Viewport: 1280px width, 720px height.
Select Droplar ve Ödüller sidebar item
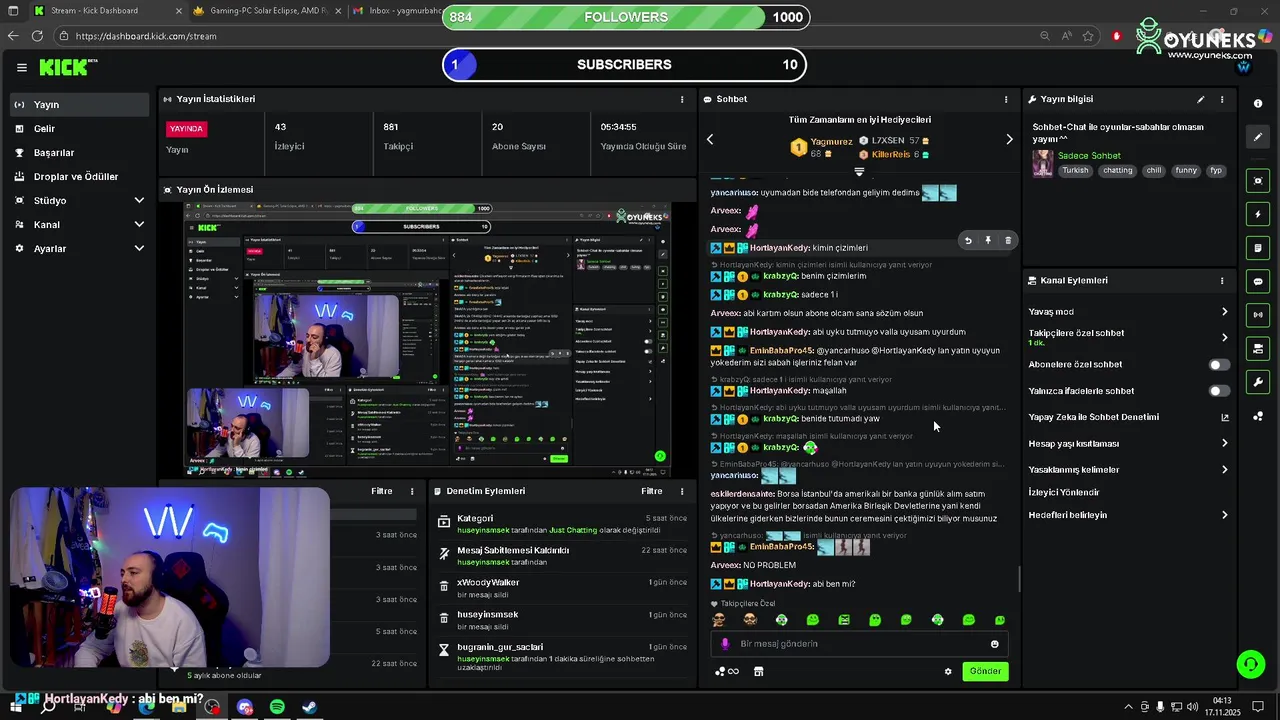pos(80,176)
